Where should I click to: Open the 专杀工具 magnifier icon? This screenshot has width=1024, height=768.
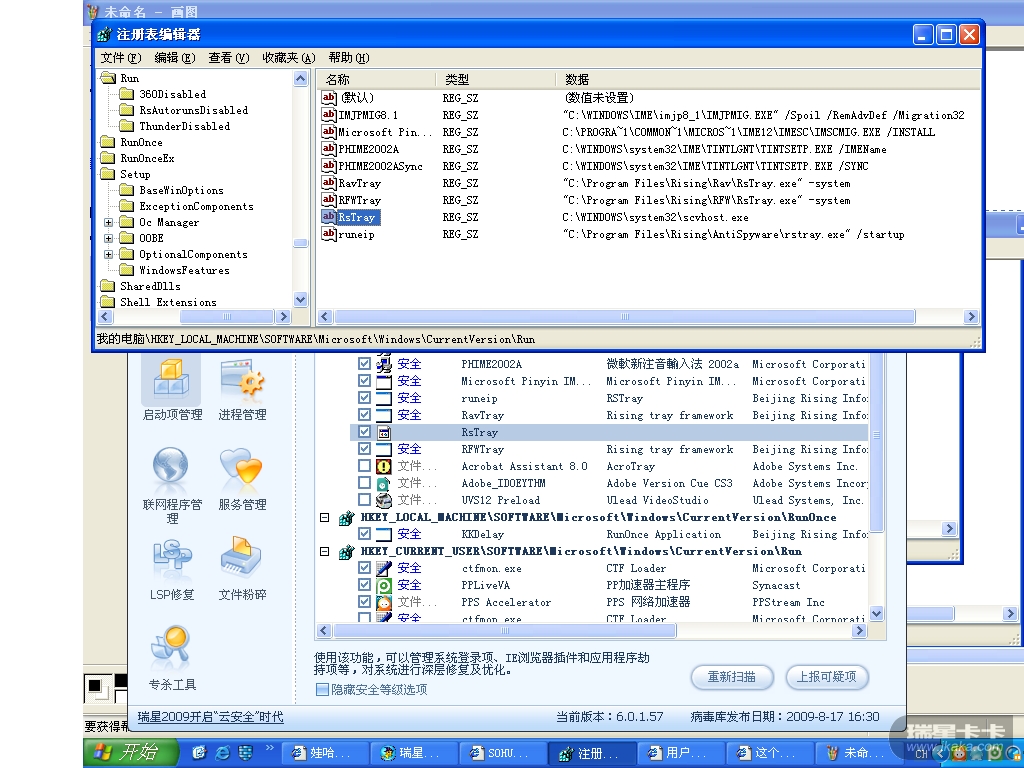point(171,647)
